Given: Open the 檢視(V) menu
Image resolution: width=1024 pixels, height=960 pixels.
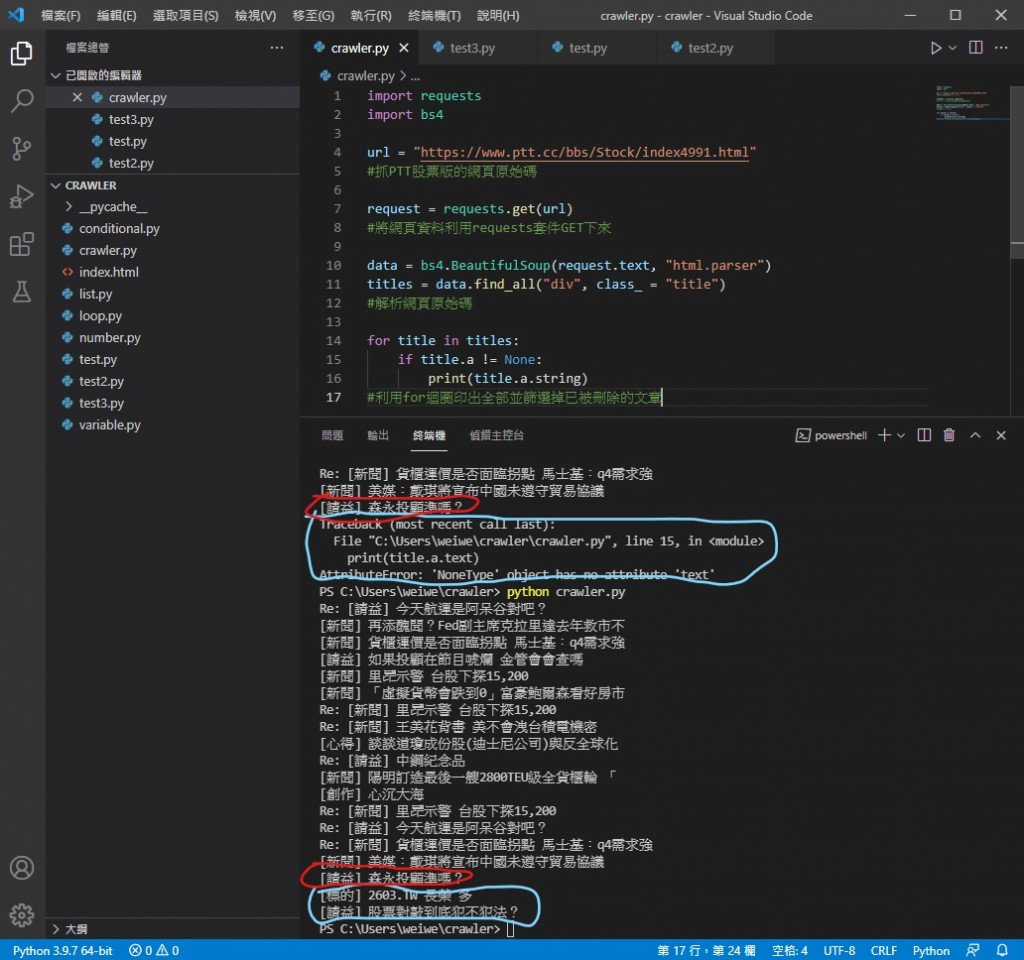Looking at the screenshot, I should click(x=255, y=15).
